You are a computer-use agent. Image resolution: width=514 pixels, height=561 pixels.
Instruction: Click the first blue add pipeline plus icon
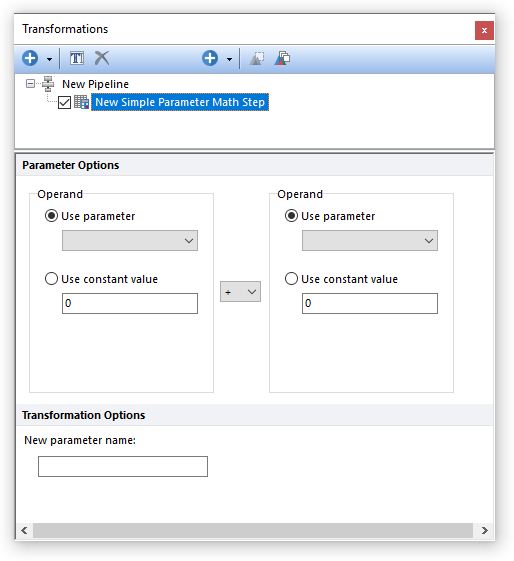[x=30, y=58]
